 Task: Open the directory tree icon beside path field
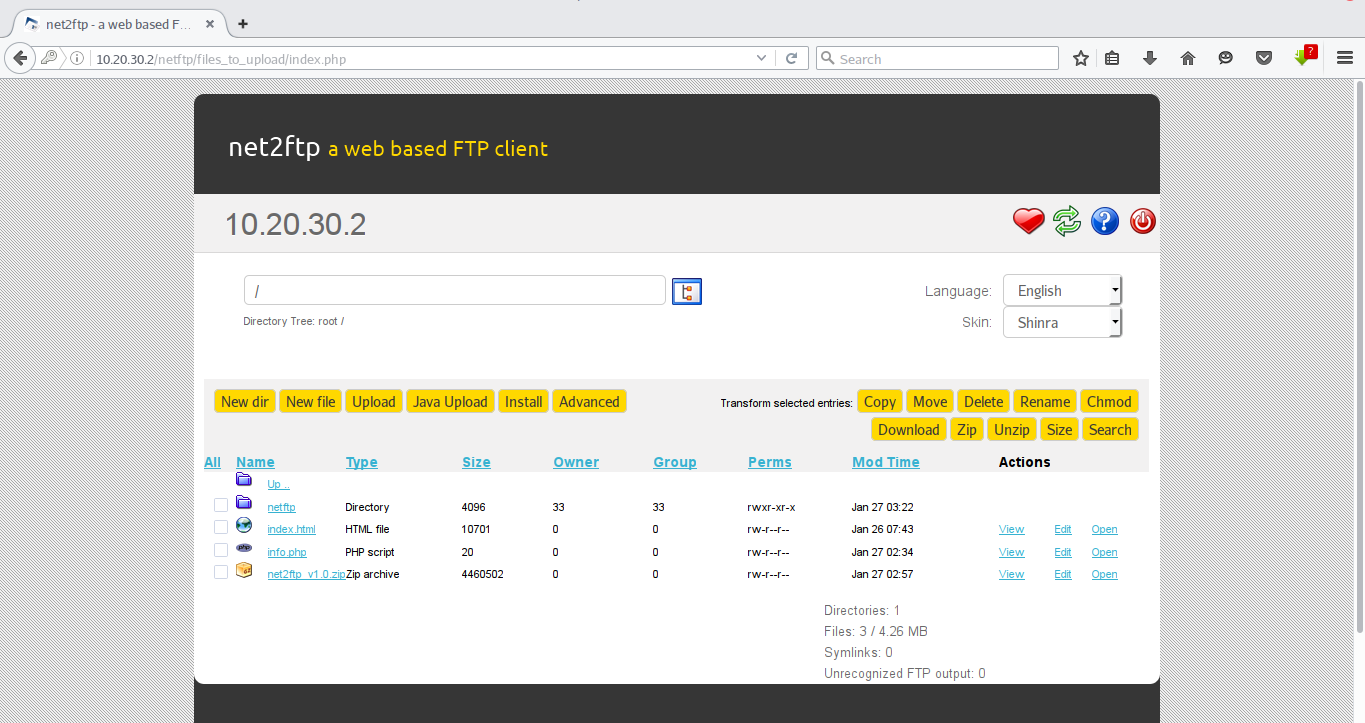pos(686,290)
